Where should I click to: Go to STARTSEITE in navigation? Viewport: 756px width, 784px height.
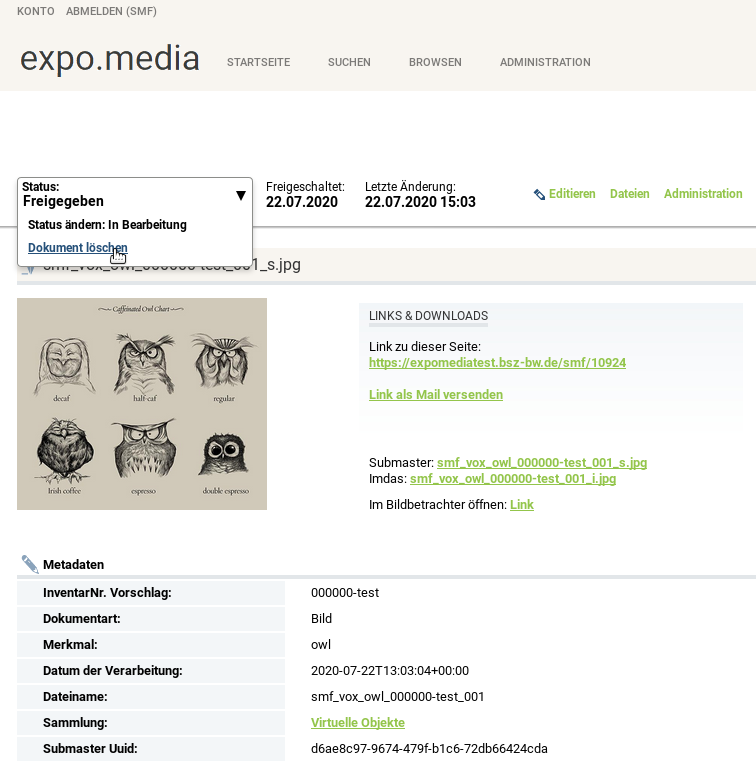click(x=258, y=62)
